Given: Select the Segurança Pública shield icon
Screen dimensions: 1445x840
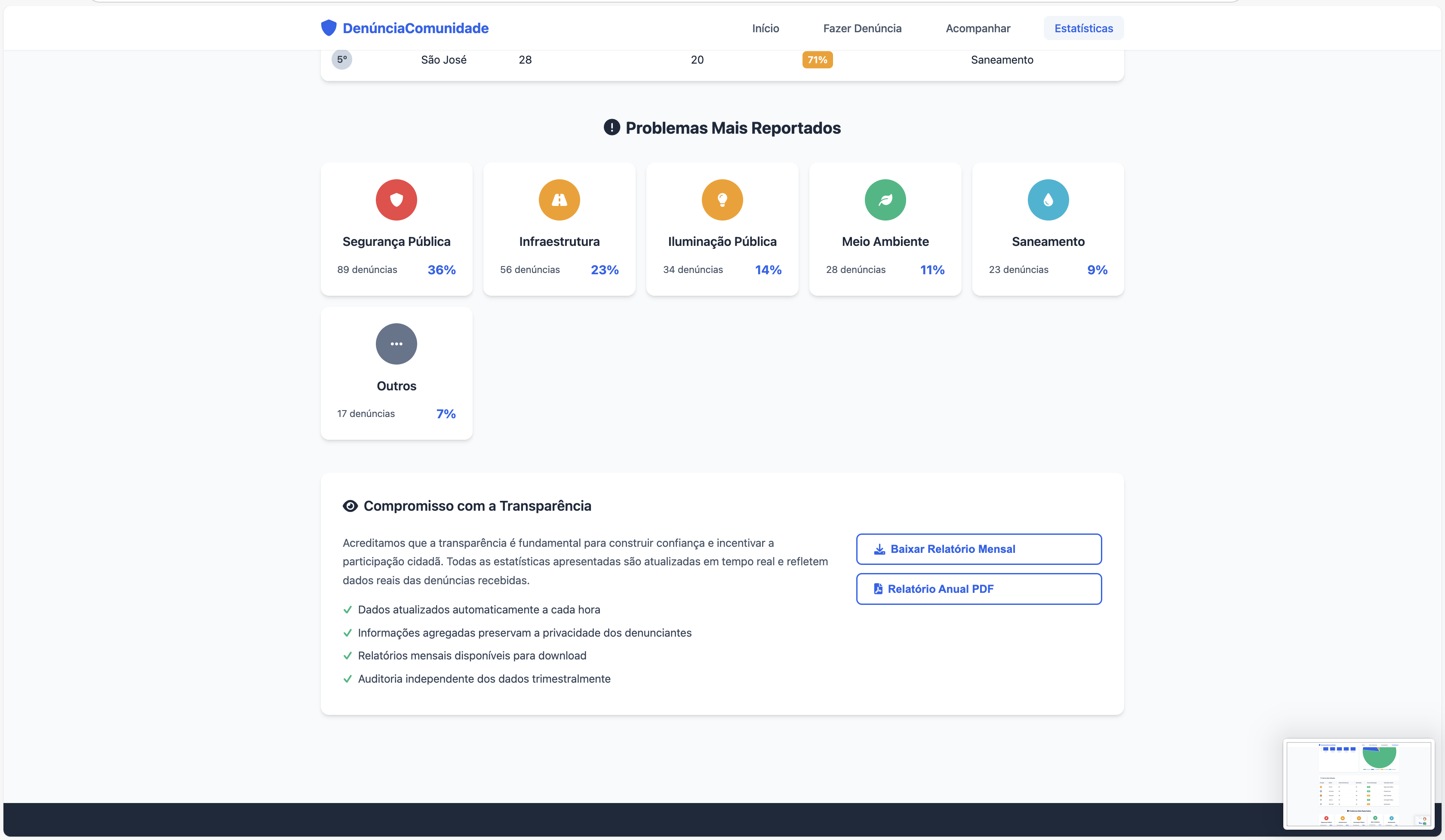Looking at the screenshot, I should (x=396, y=200).
